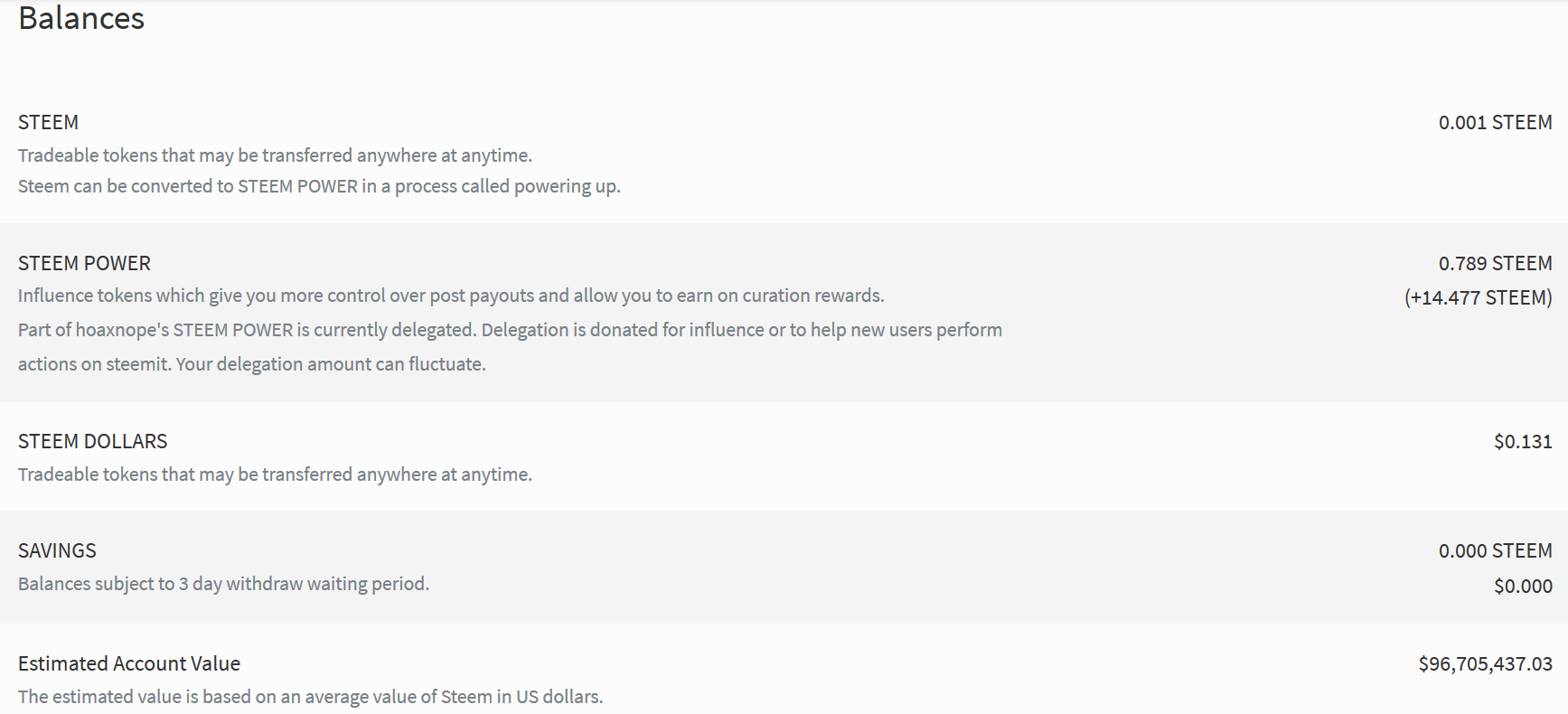The image size is (1568, 714).
Task: Open the 0.001 STEEM balance dropdown
Action: pos(1495,122)
